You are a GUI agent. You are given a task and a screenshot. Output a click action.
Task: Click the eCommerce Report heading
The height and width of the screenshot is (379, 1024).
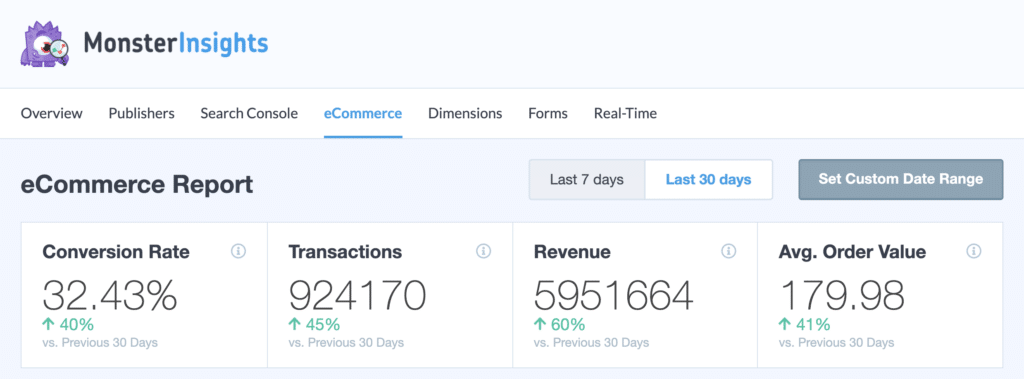coord(136,184)
